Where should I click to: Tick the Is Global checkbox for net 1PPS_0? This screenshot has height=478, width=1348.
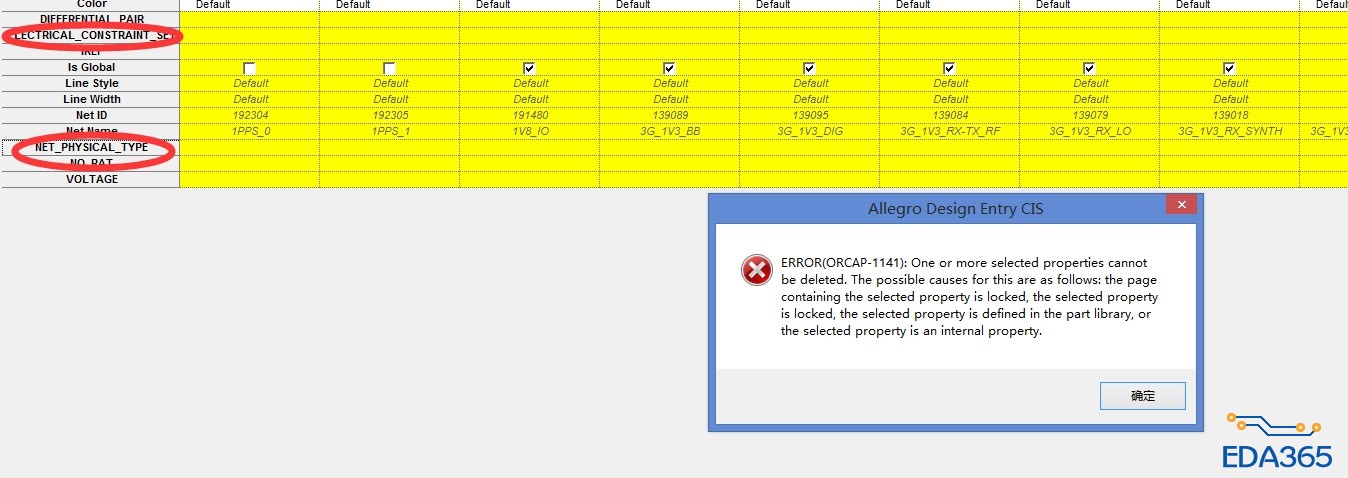[249, 67]
